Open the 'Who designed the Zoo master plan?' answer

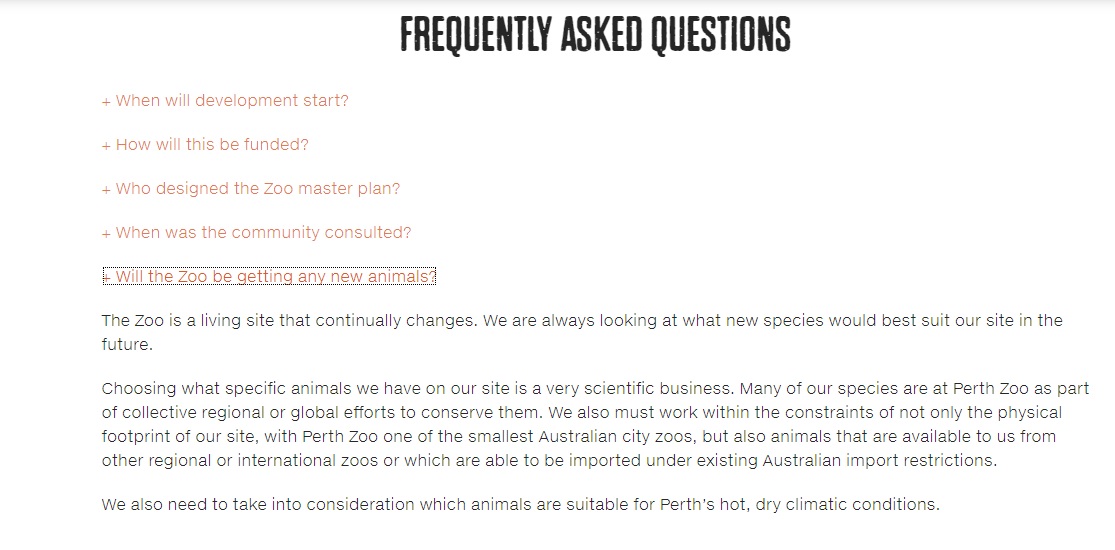point(258,189)
